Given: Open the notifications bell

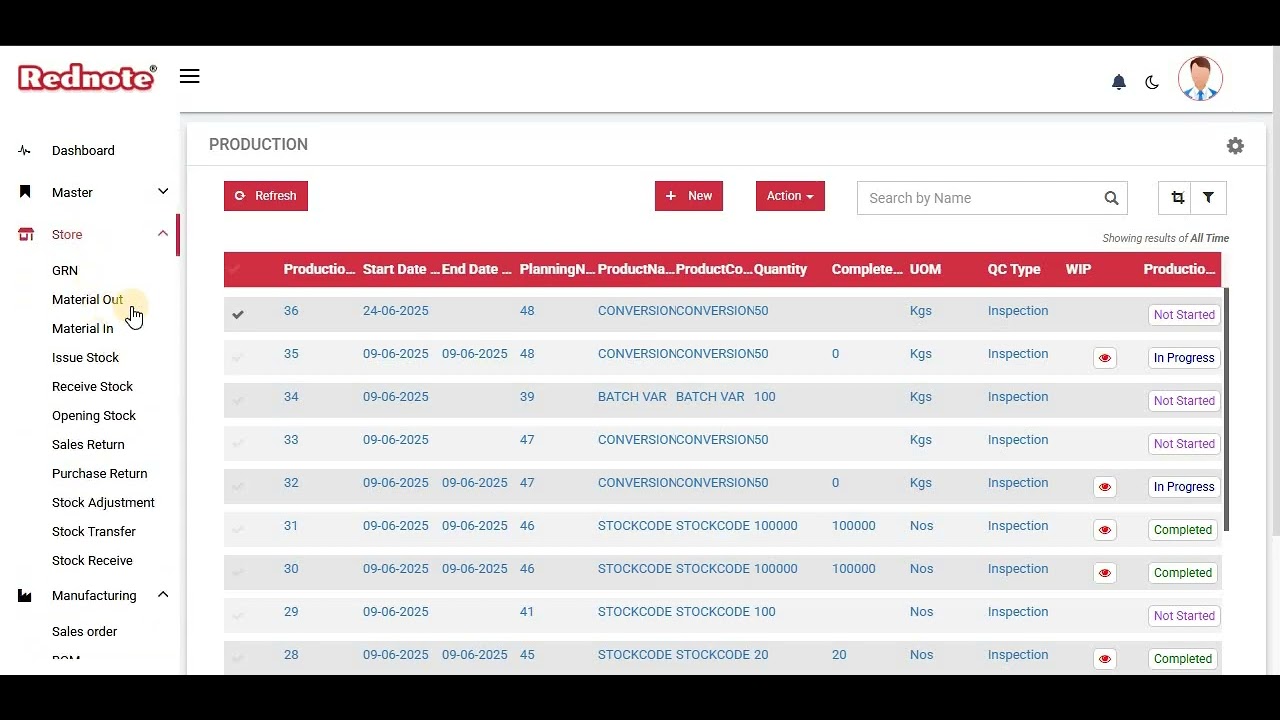Looking at the screenshot, I should coord(1119,82).
